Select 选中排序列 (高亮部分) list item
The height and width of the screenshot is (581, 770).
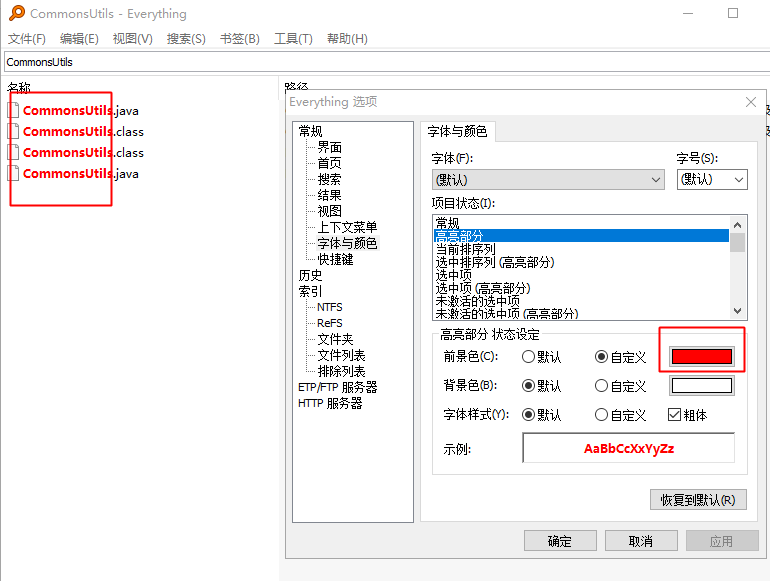581,262
